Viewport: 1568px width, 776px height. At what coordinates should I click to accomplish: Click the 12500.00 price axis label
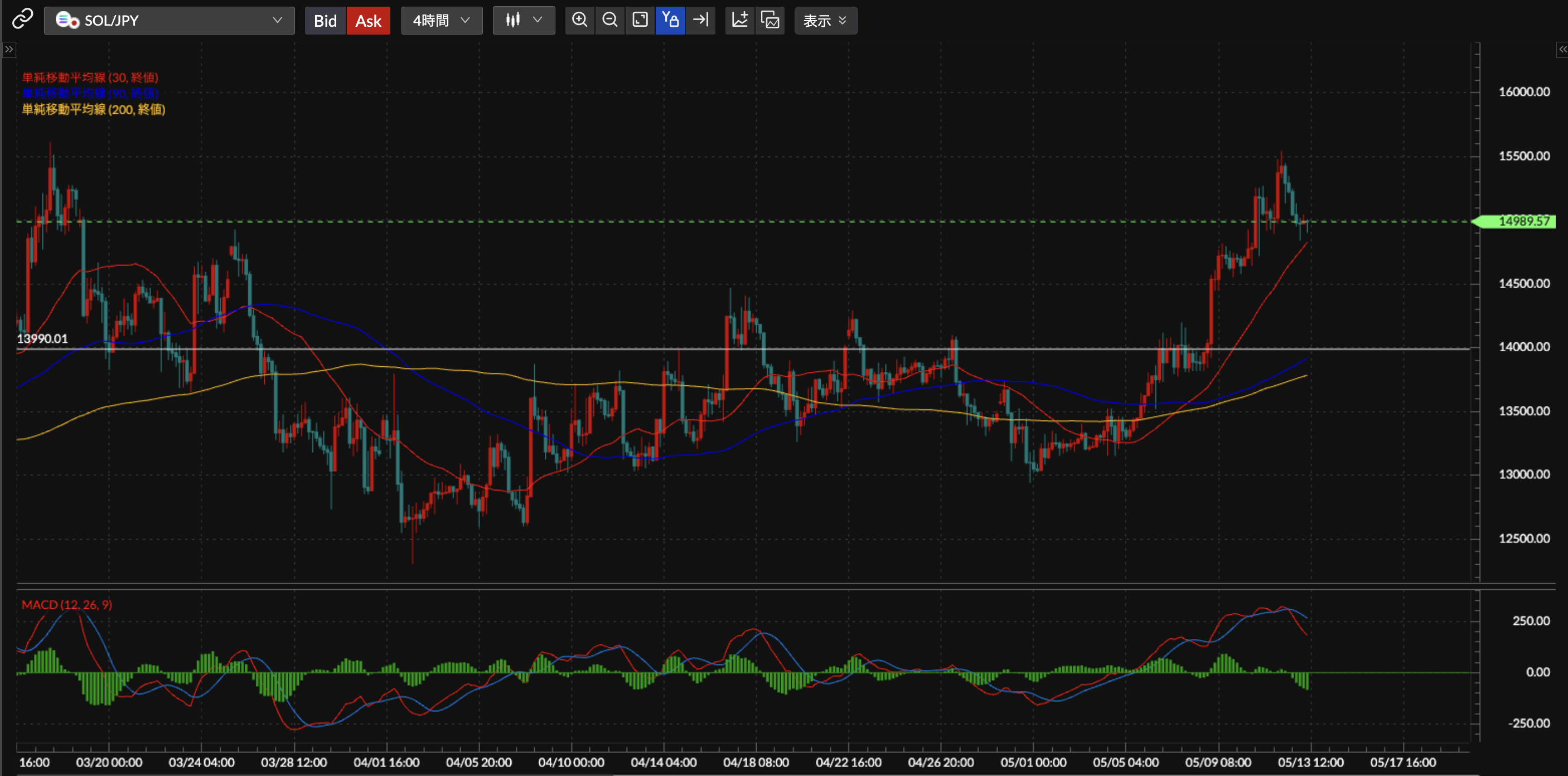click(x=1524, y=538)
